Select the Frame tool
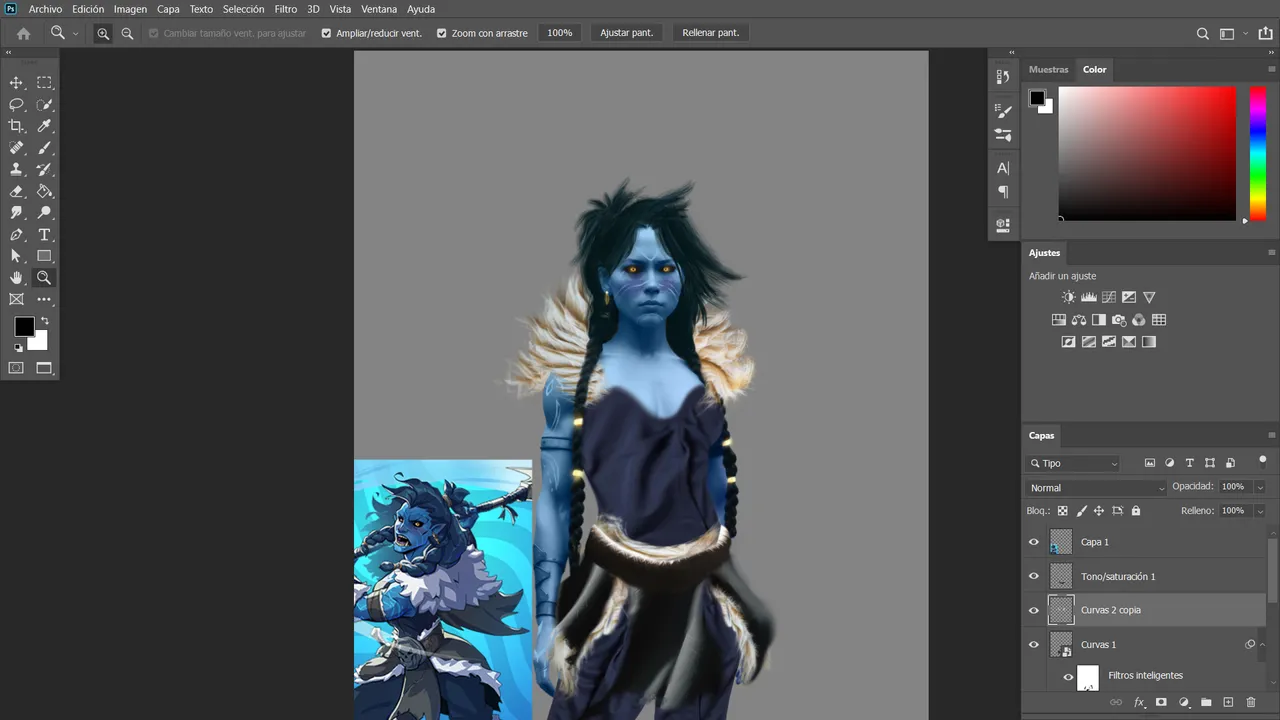Viewport: 1280px width, 720px height. (x=16, y=299)
